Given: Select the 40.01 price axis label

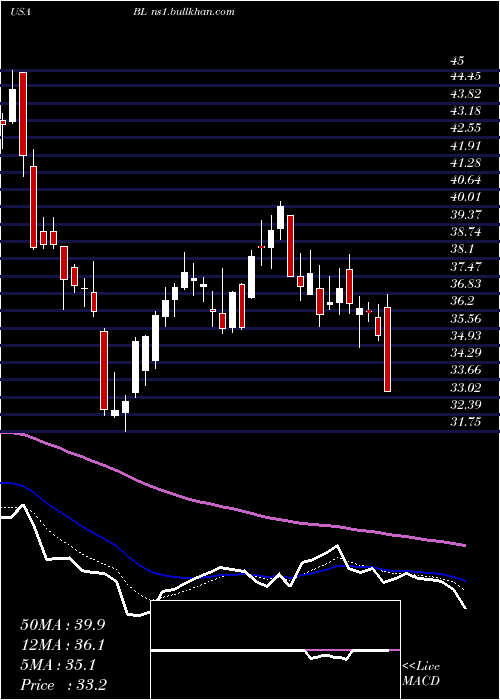Looking at the screenshot, I should tap(466, 197).
